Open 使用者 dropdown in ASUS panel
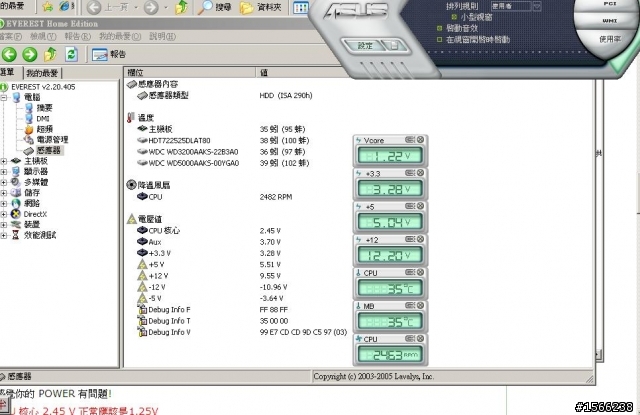The height and width of the screenshot is (415, 640). 537,6
